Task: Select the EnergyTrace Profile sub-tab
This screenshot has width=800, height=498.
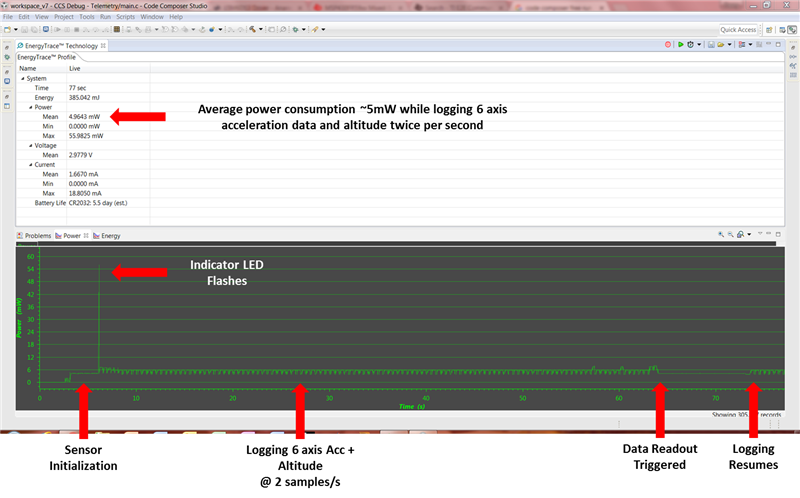Action: (46, 57)
